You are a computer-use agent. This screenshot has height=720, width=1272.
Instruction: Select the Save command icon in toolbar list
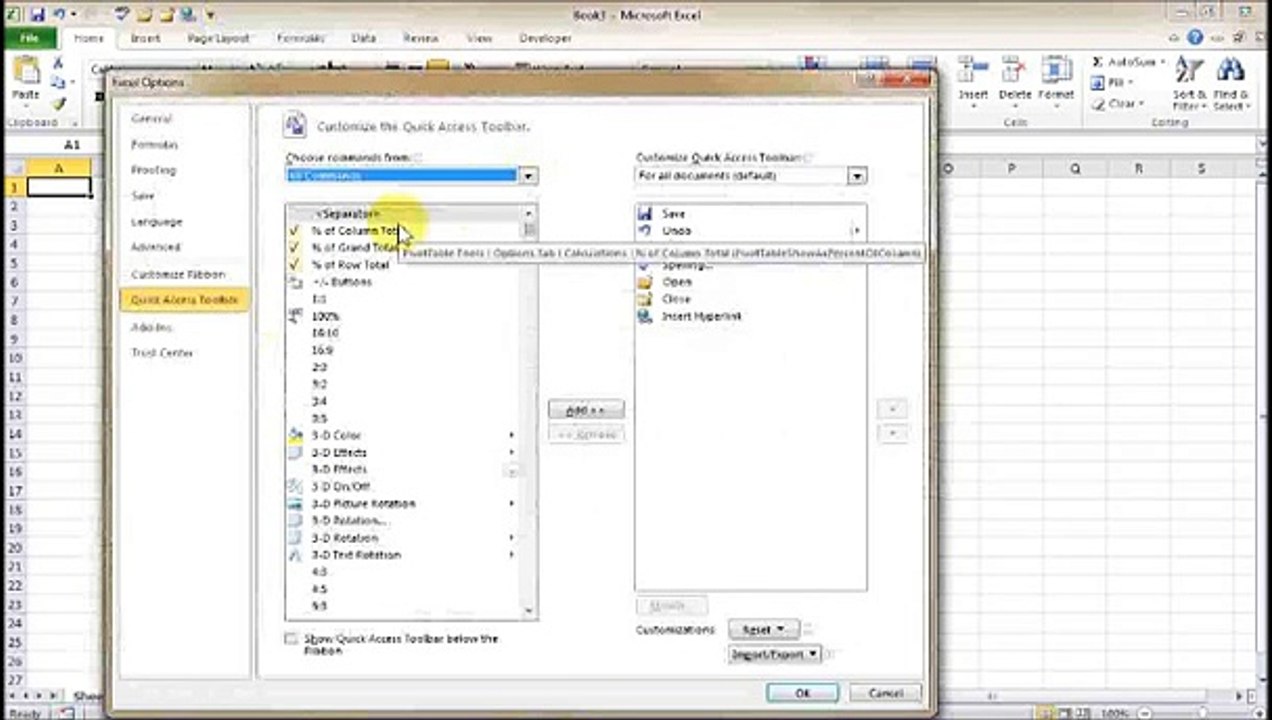[x=645, y=213]
